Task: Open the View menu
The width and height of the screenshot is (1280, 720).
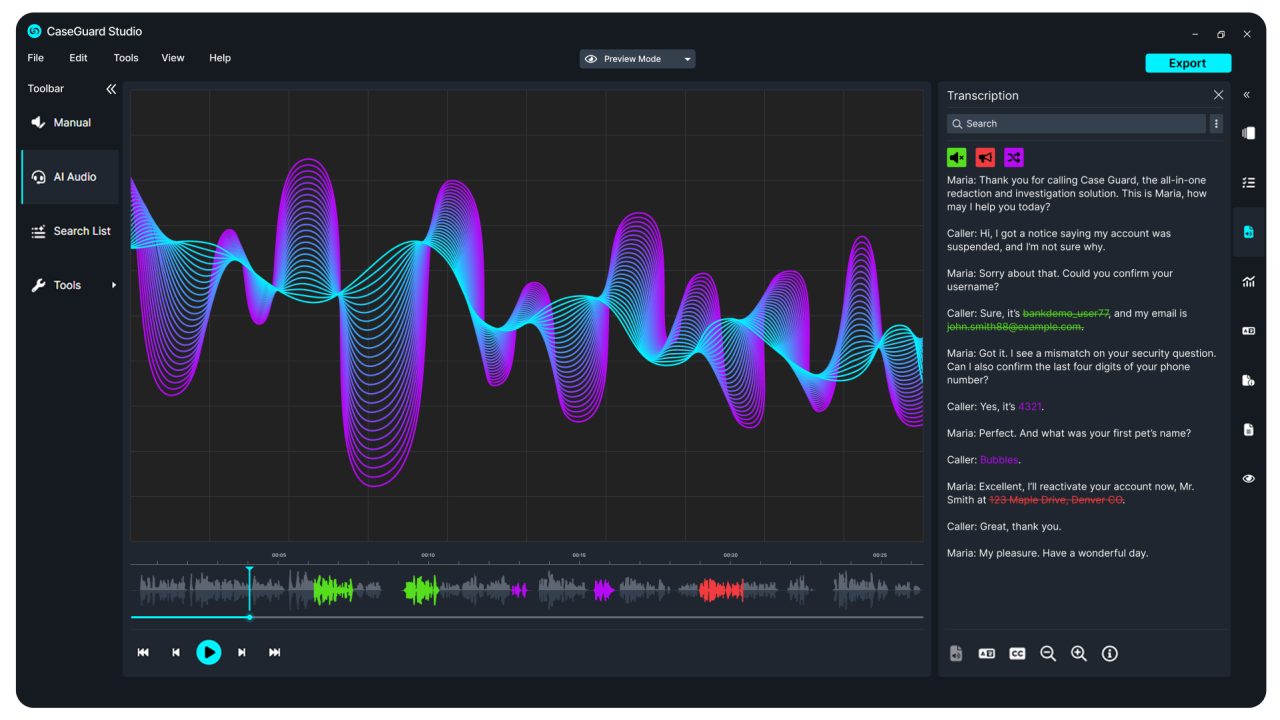Action: click(x=172, y=57)
